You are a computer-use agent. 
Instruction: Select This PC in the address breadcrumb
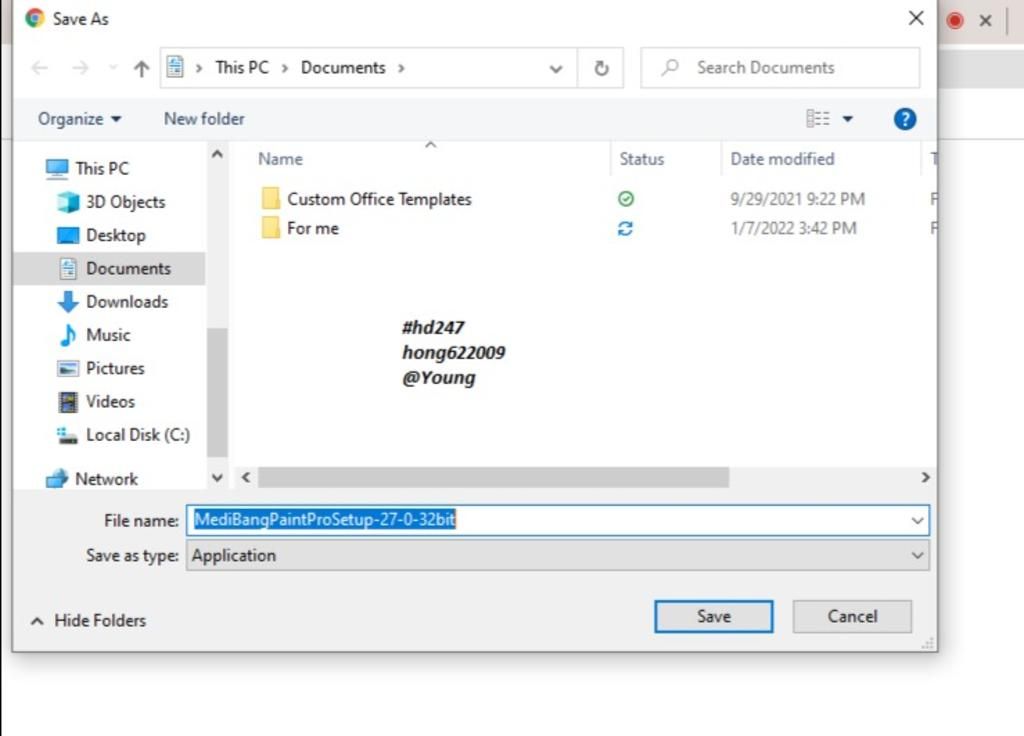point(242,67)
